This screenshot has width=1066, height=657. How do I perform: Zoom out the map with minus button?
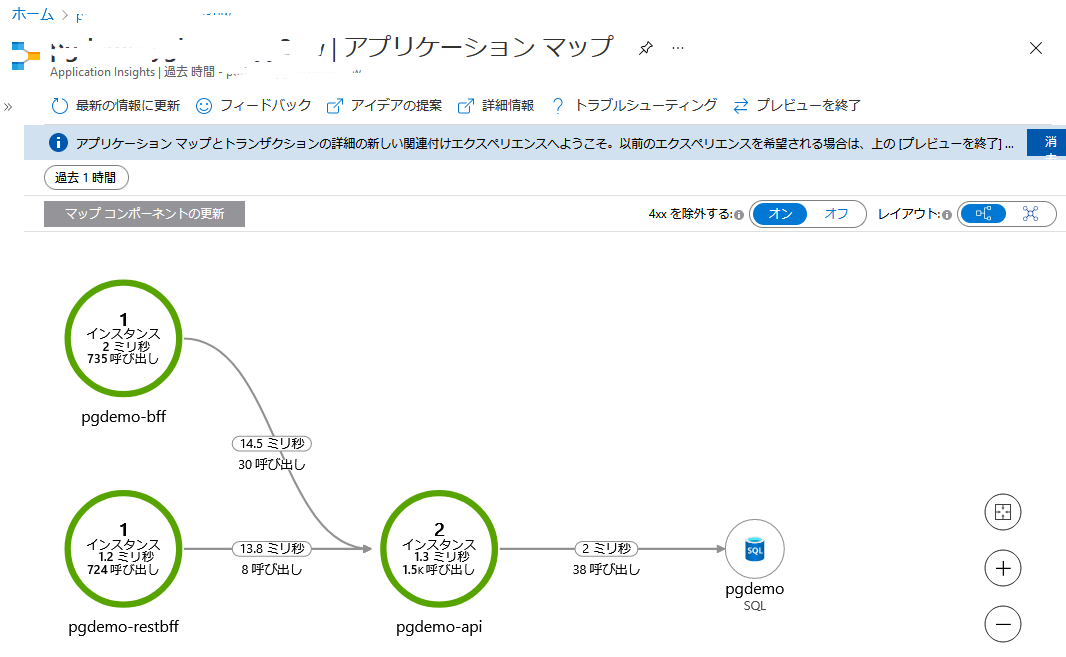(1003, 624)
